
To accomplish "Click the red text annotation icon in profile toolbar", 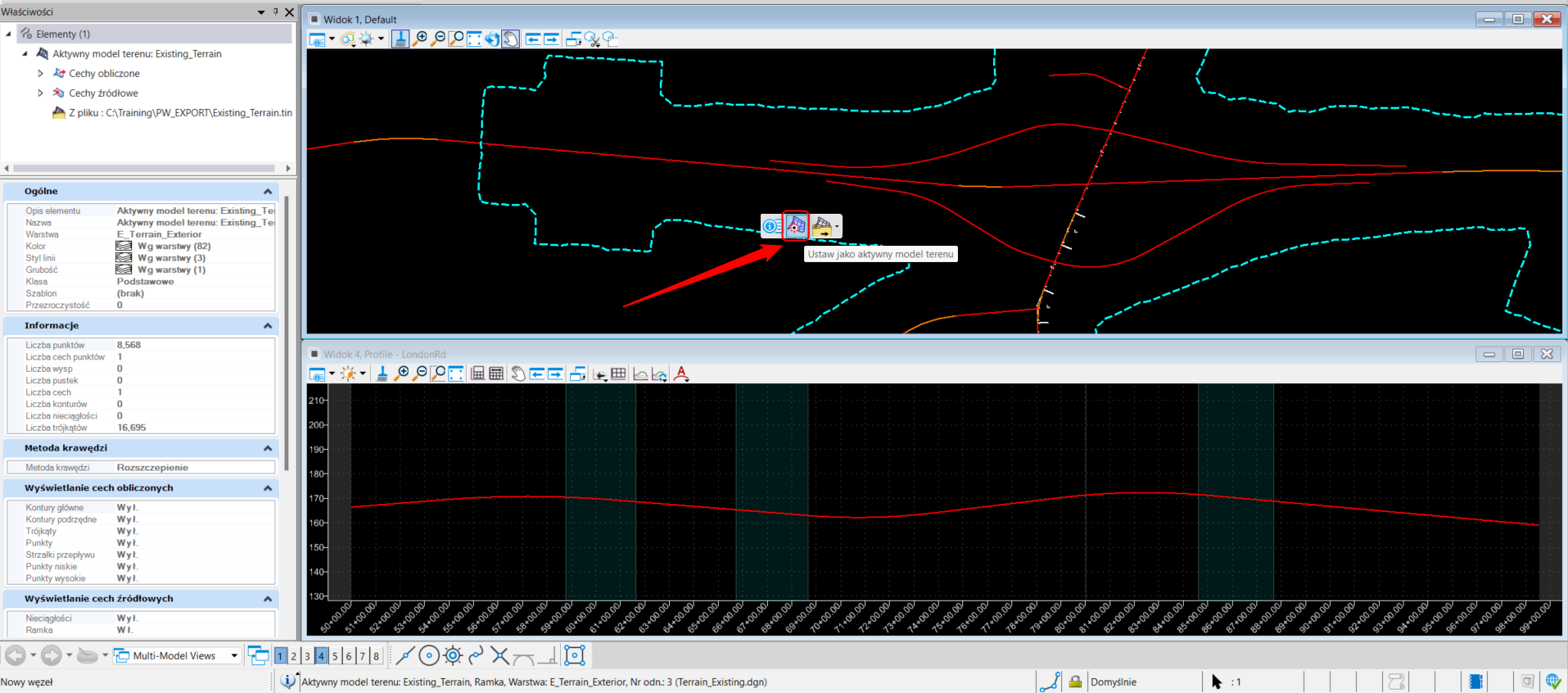I will [x=681, y=374].
